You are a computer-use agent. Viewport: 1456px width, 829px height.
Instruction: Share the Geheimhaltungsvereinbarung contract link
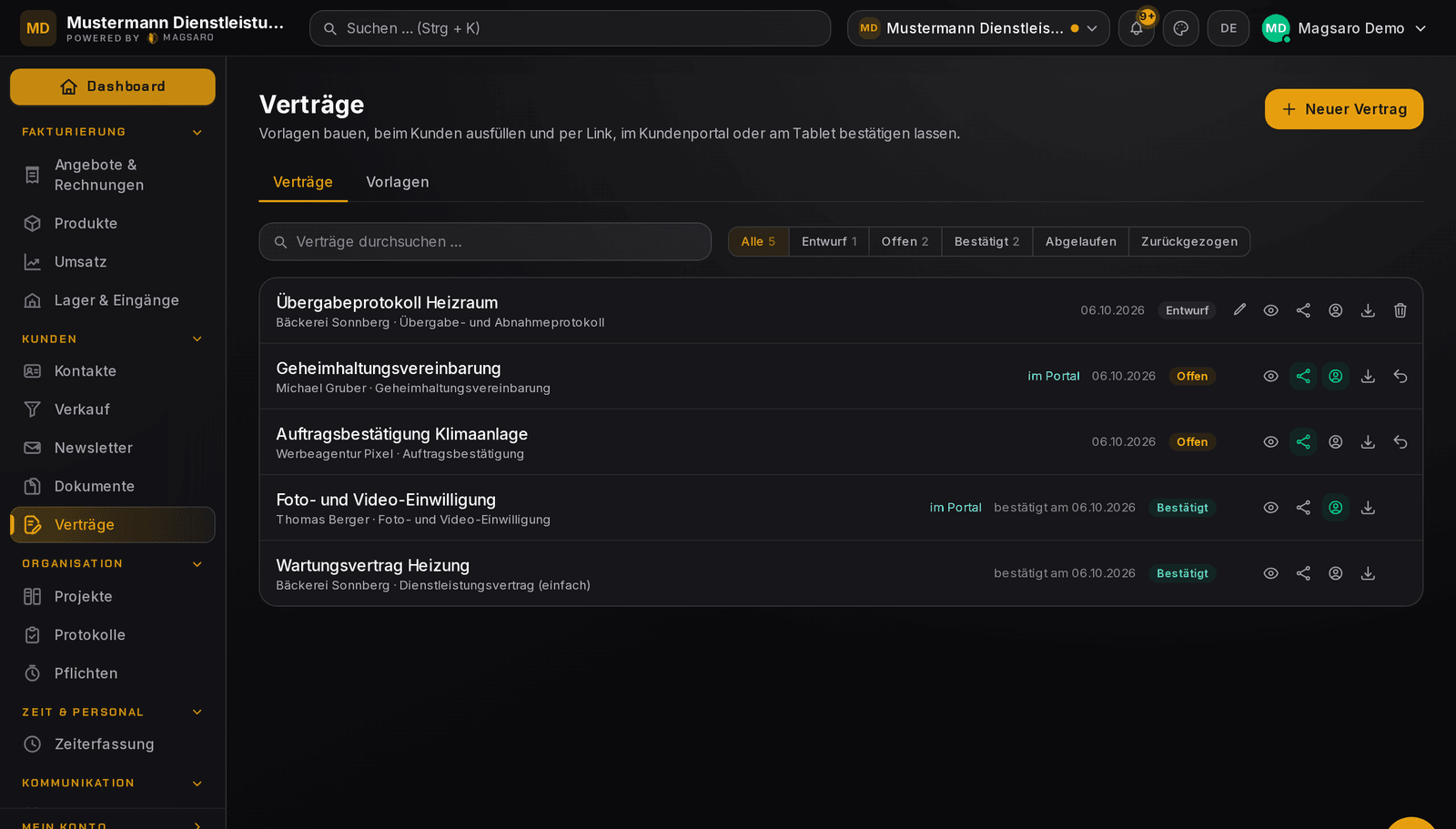tap(1303, 376)
